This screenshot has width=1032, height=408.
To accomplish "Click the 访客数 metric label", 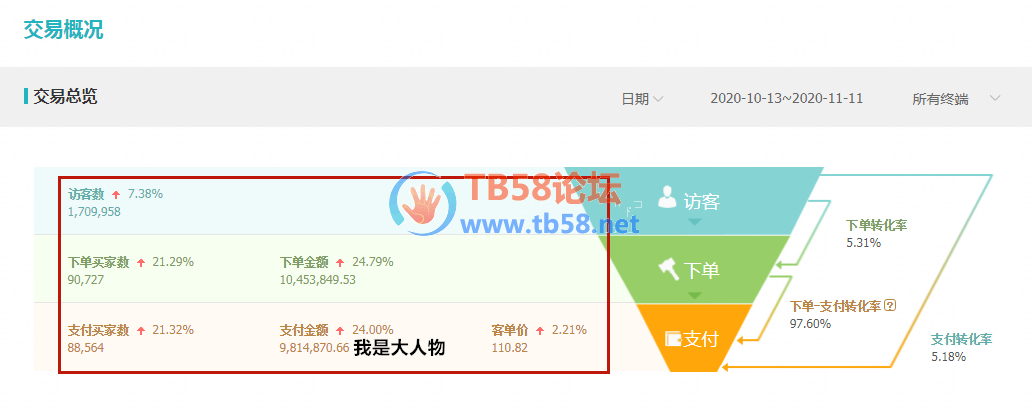I will tap(88, 194).
